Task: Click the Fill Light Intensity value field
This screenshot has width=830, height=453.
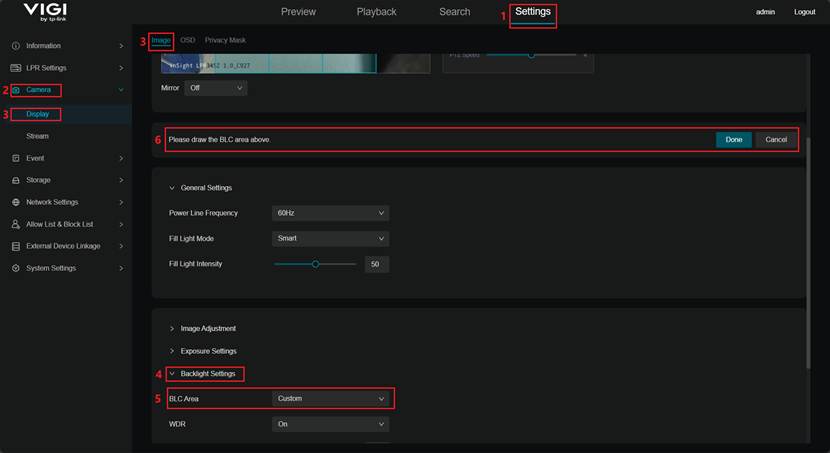Action: [376, 264]
